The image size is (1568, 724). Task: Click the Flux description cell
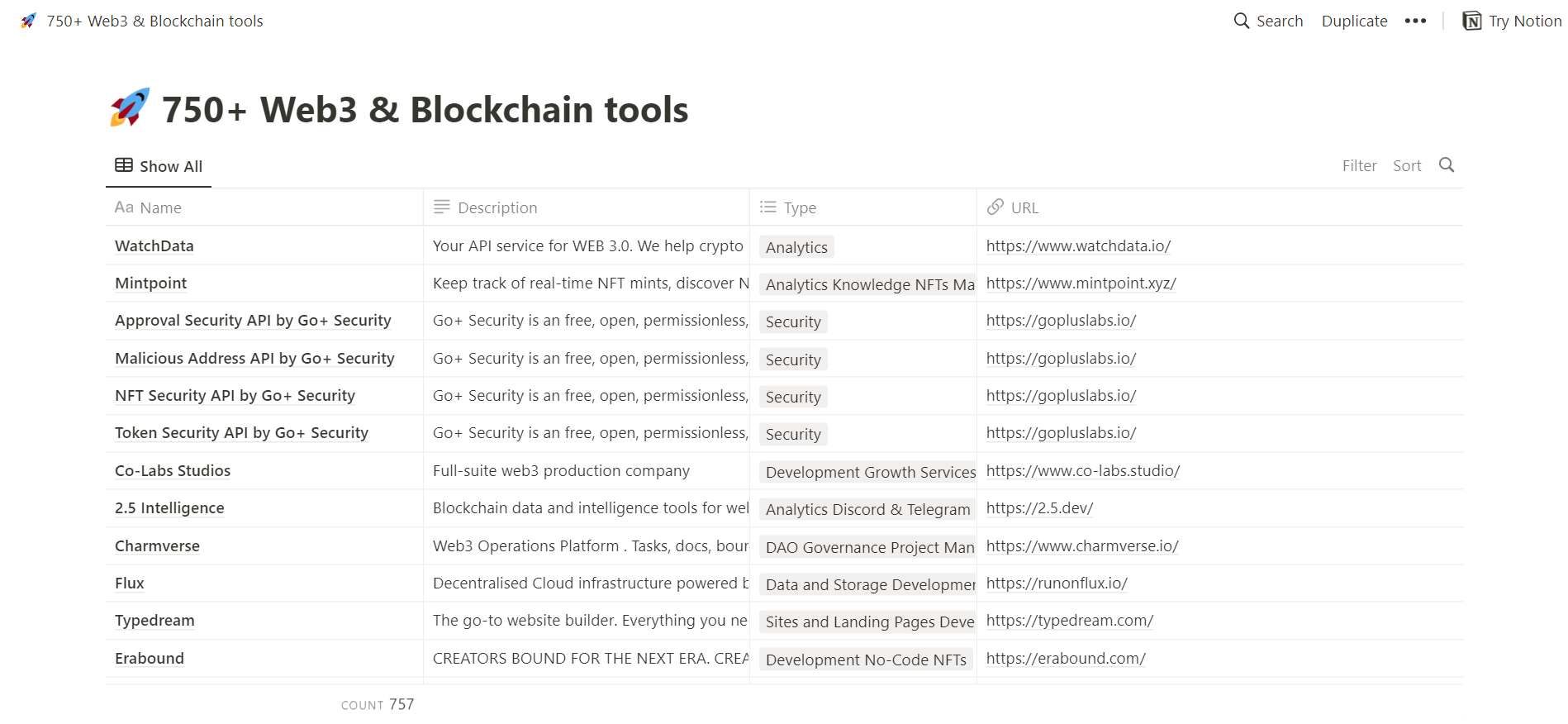(x=587, y=583)
